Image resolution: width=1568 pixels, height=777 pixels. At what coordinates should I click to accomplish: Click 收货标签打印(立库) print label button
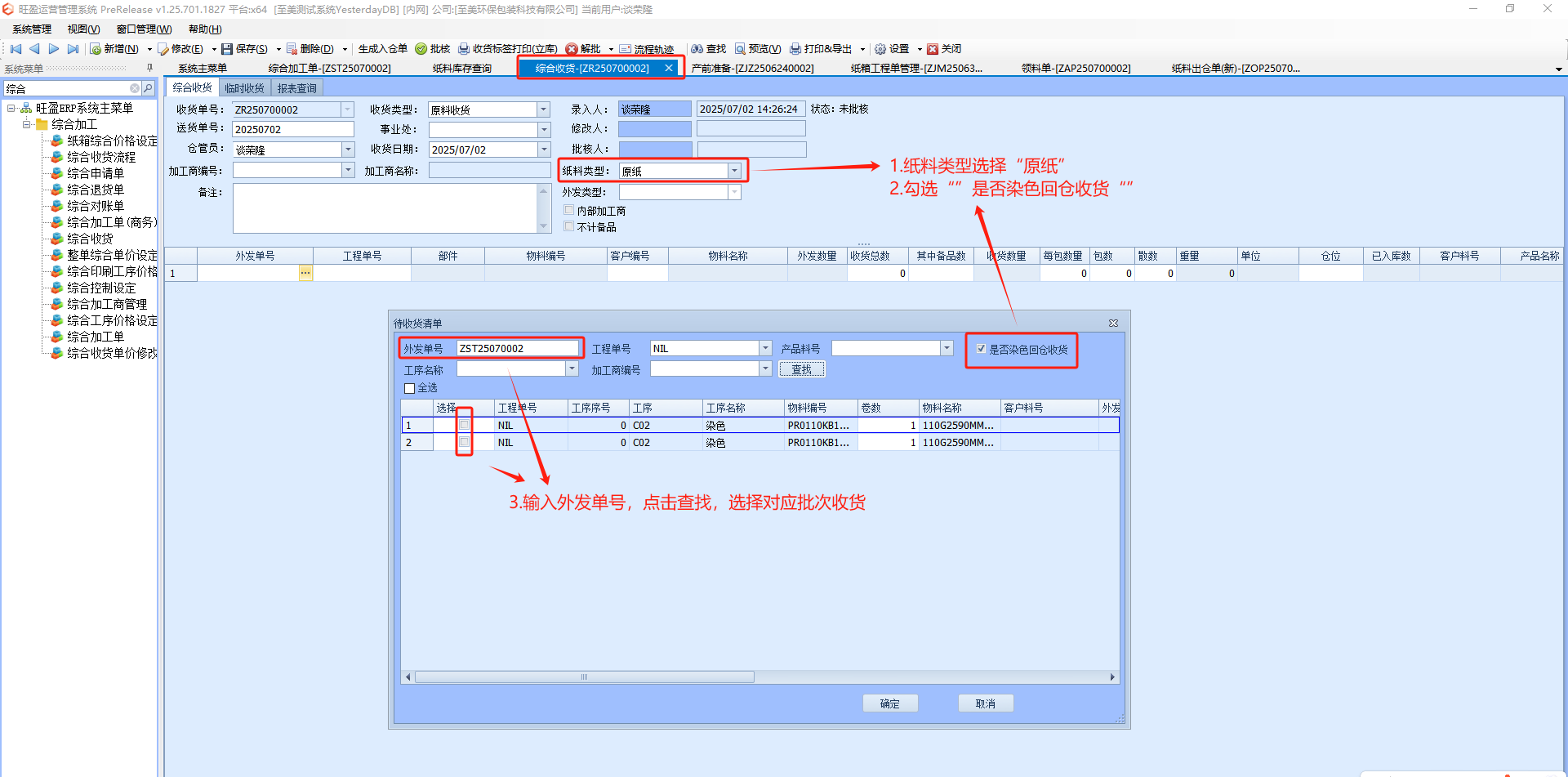tap(508, 49)
